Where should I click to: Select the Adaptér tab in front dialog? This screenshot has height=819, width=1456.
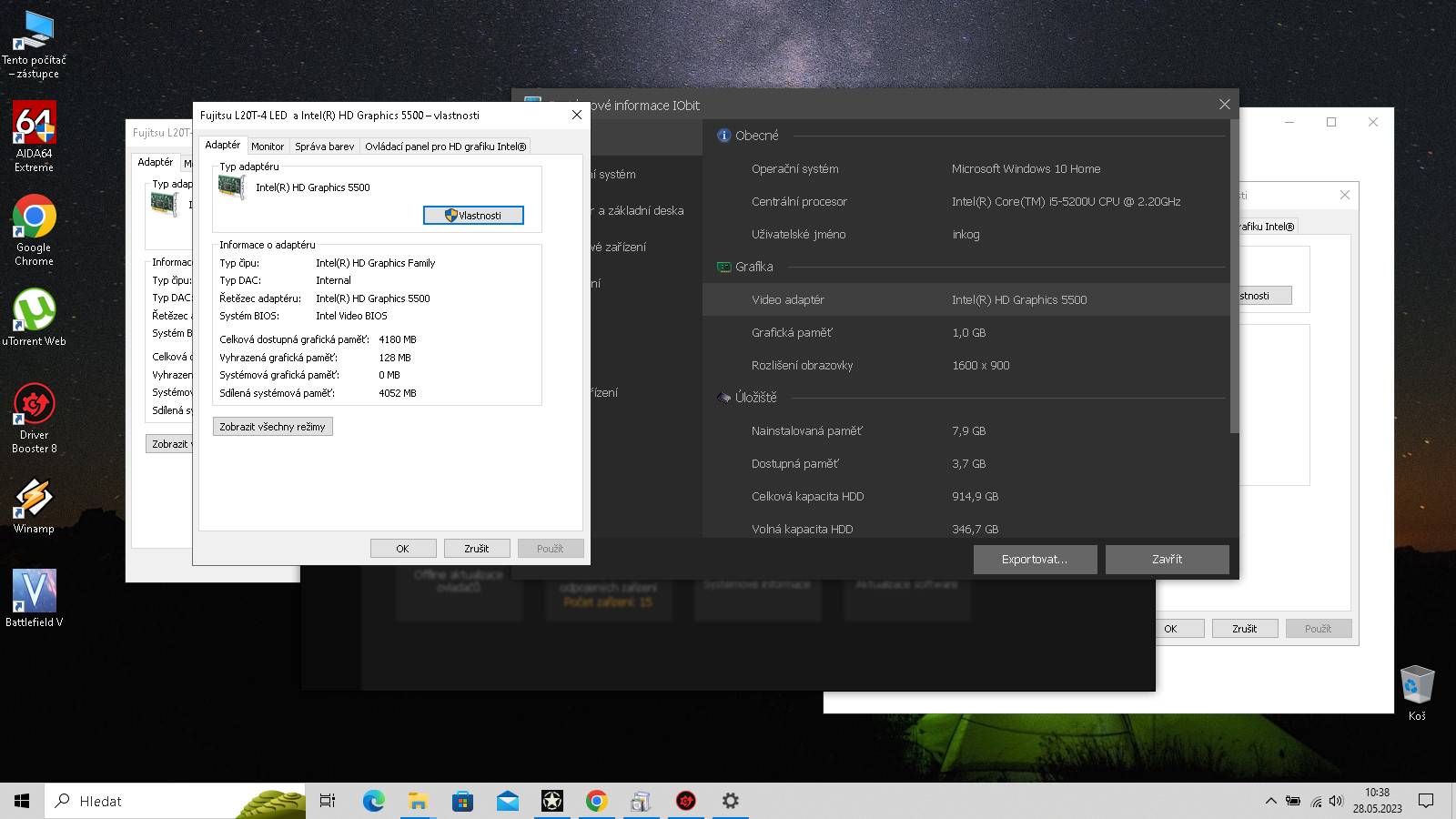pos(222,145)
